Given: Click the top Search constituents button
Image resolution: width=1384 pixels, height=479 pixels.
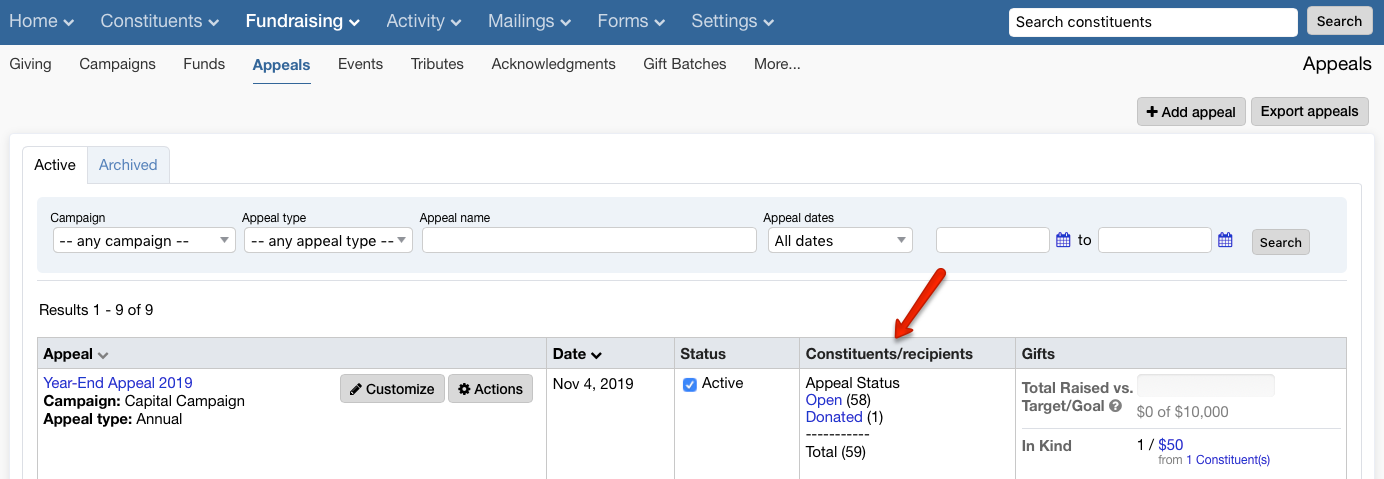Looking at the screenshot, I should tap(1339, 21).
